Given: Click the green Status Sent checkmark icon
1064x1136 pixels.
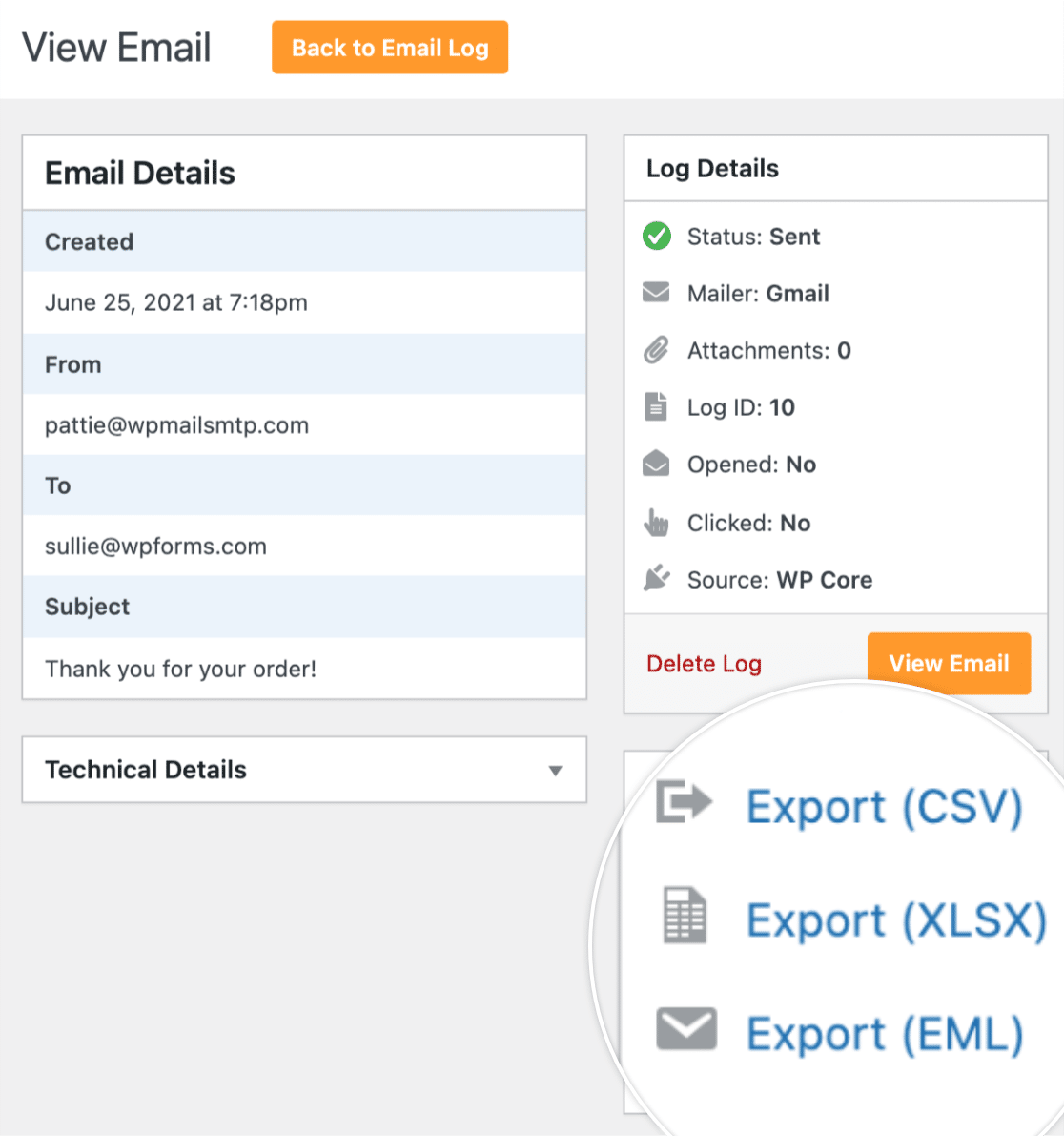Looking at the screenshot, I should [x=656, y=237].
